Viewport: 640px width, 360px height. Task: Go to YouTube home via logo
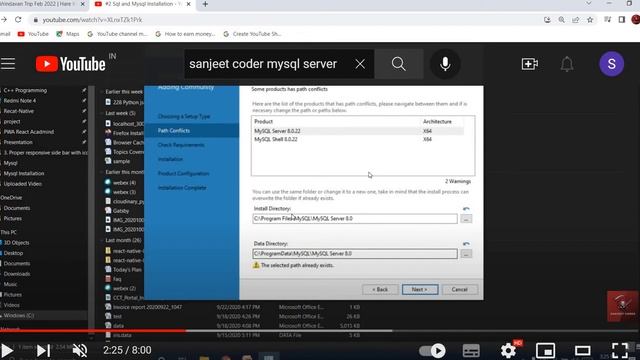71,64
